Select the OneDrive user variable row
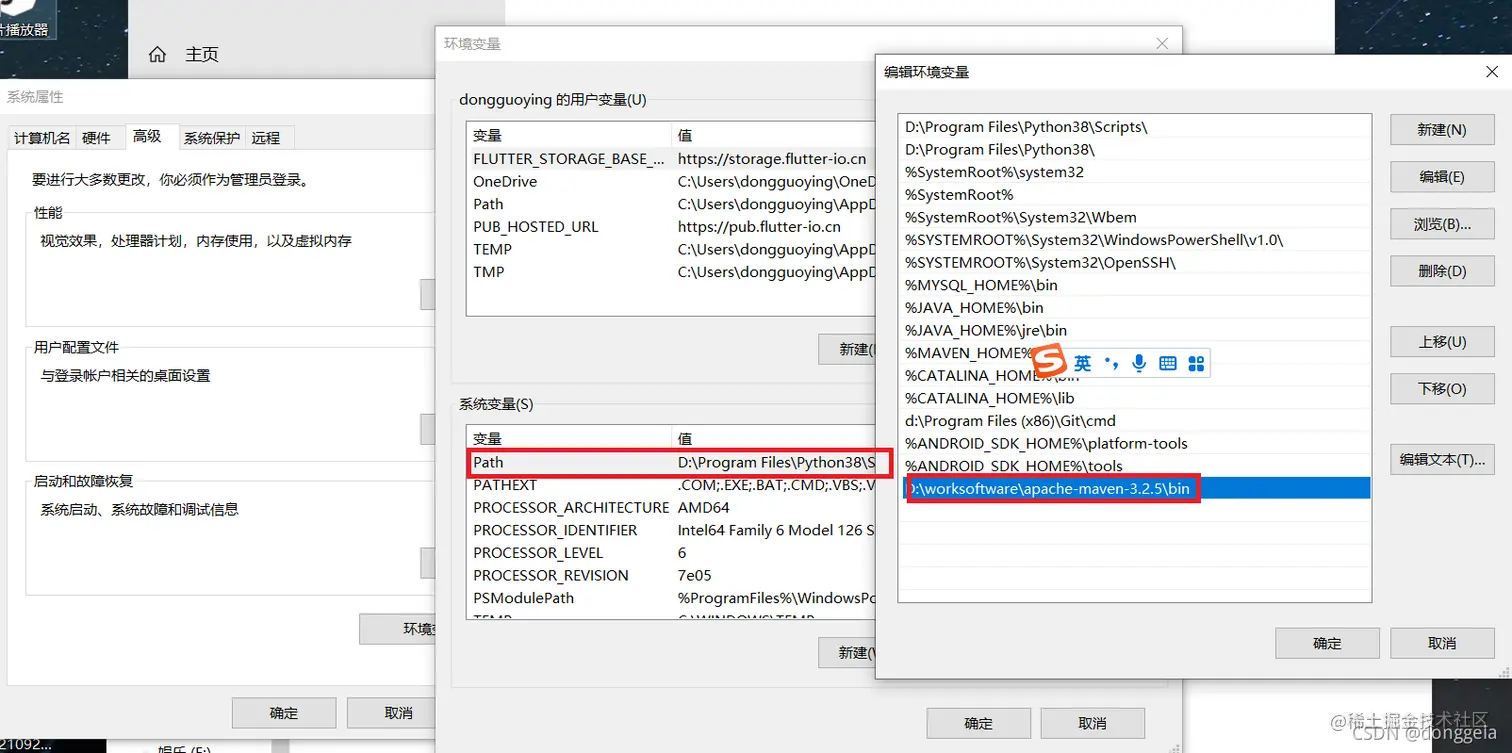This screenshot has width=1512, height=753. [671, 181]
